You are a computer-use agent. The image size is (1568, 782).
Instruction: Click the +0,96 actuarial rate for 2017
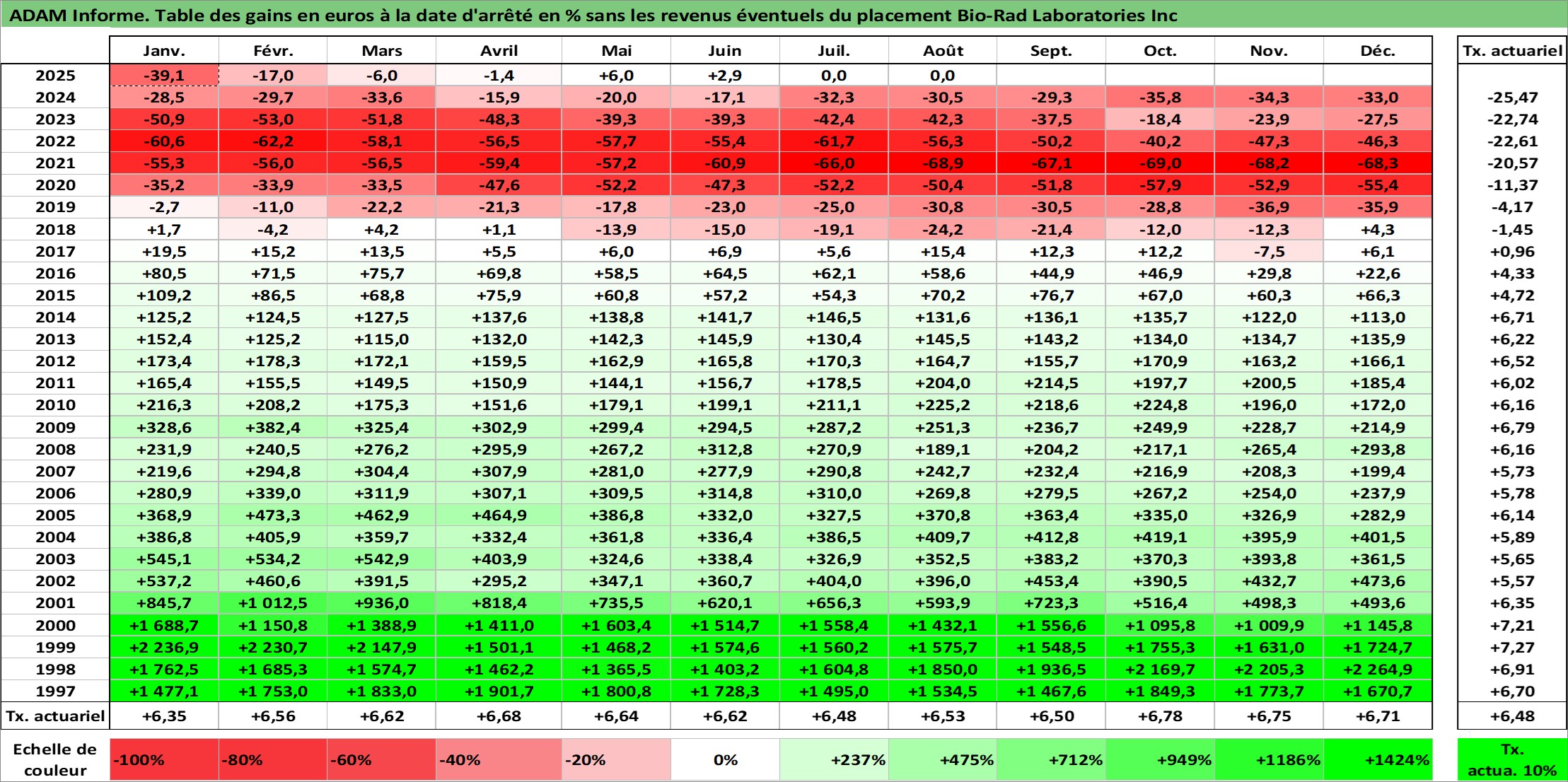1512,252
